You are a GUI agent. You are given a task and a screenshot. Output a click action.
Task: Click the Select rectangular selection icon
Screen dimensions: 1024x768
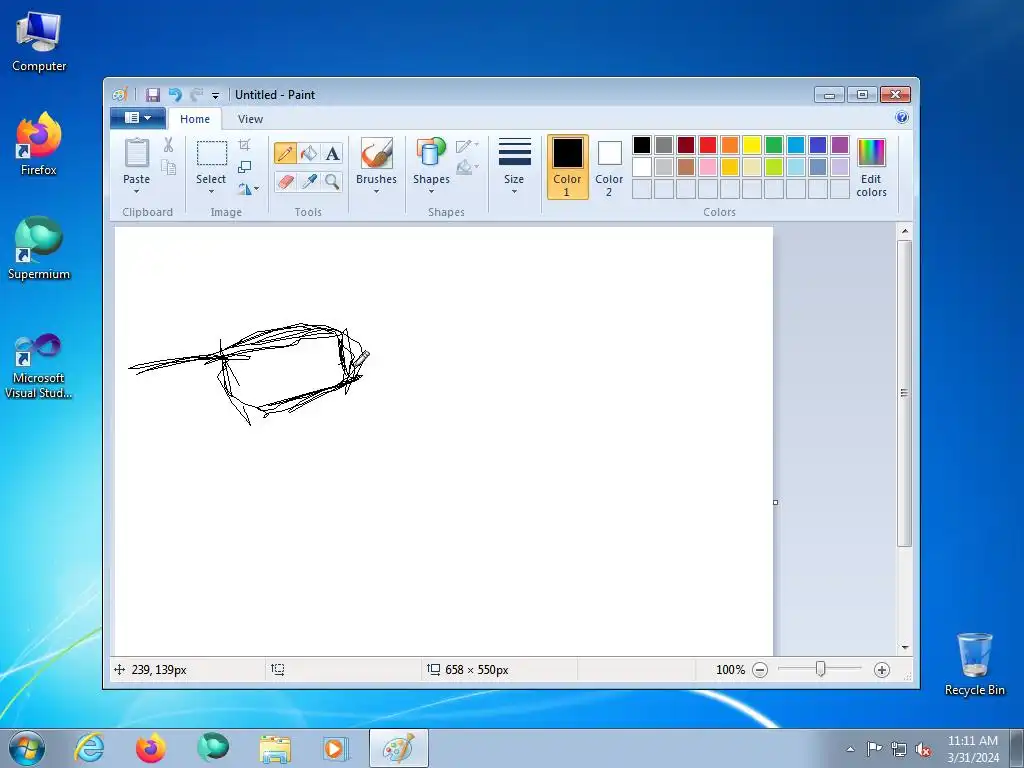212,153
